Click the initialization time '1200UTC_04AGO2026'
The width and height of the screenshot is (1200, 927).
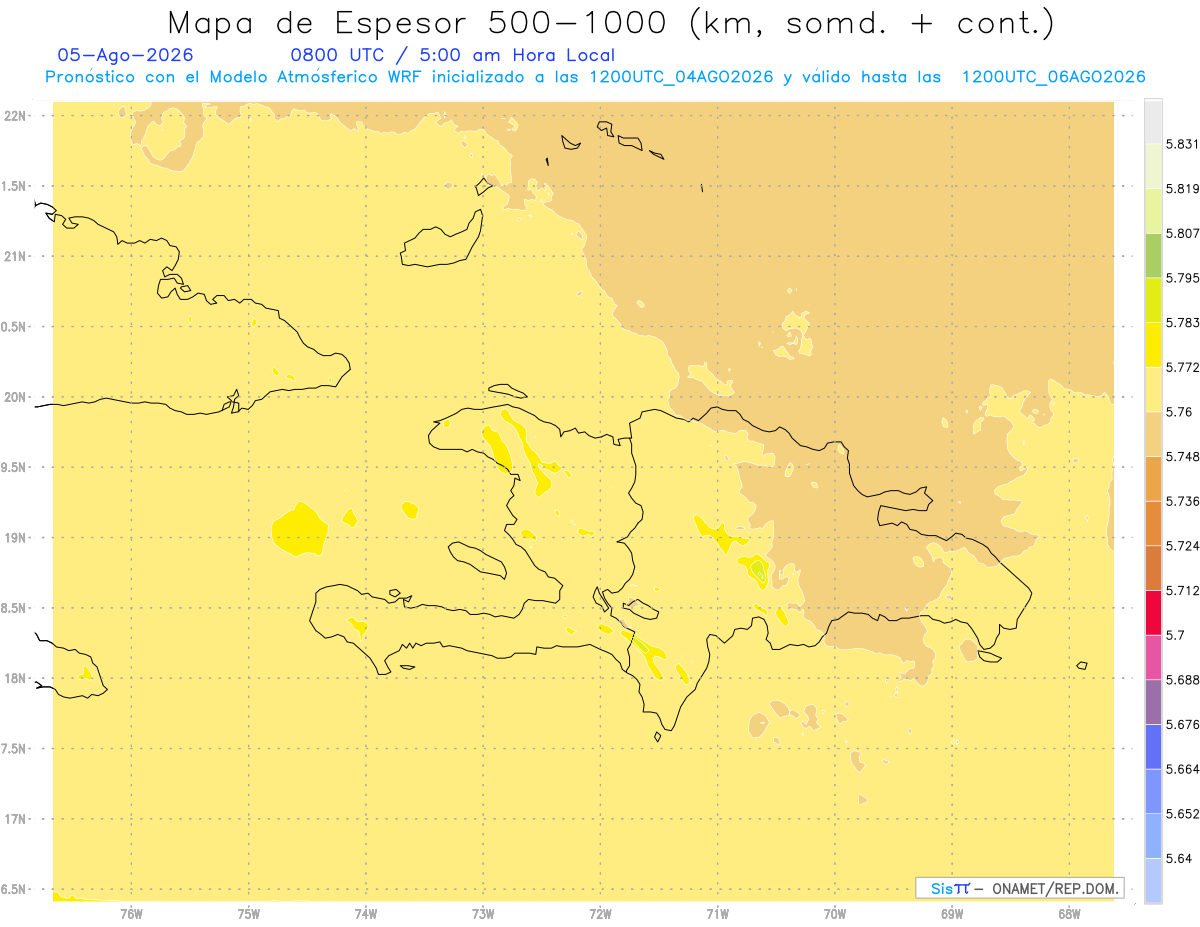(681, 78)
